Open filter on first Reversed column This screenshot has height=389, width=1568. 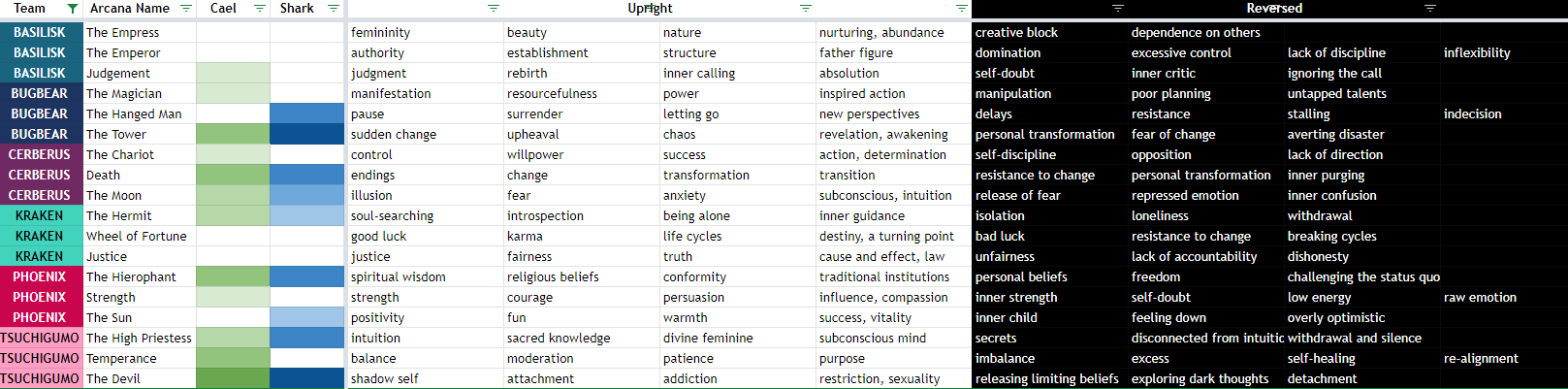(x=1118, y=9)
